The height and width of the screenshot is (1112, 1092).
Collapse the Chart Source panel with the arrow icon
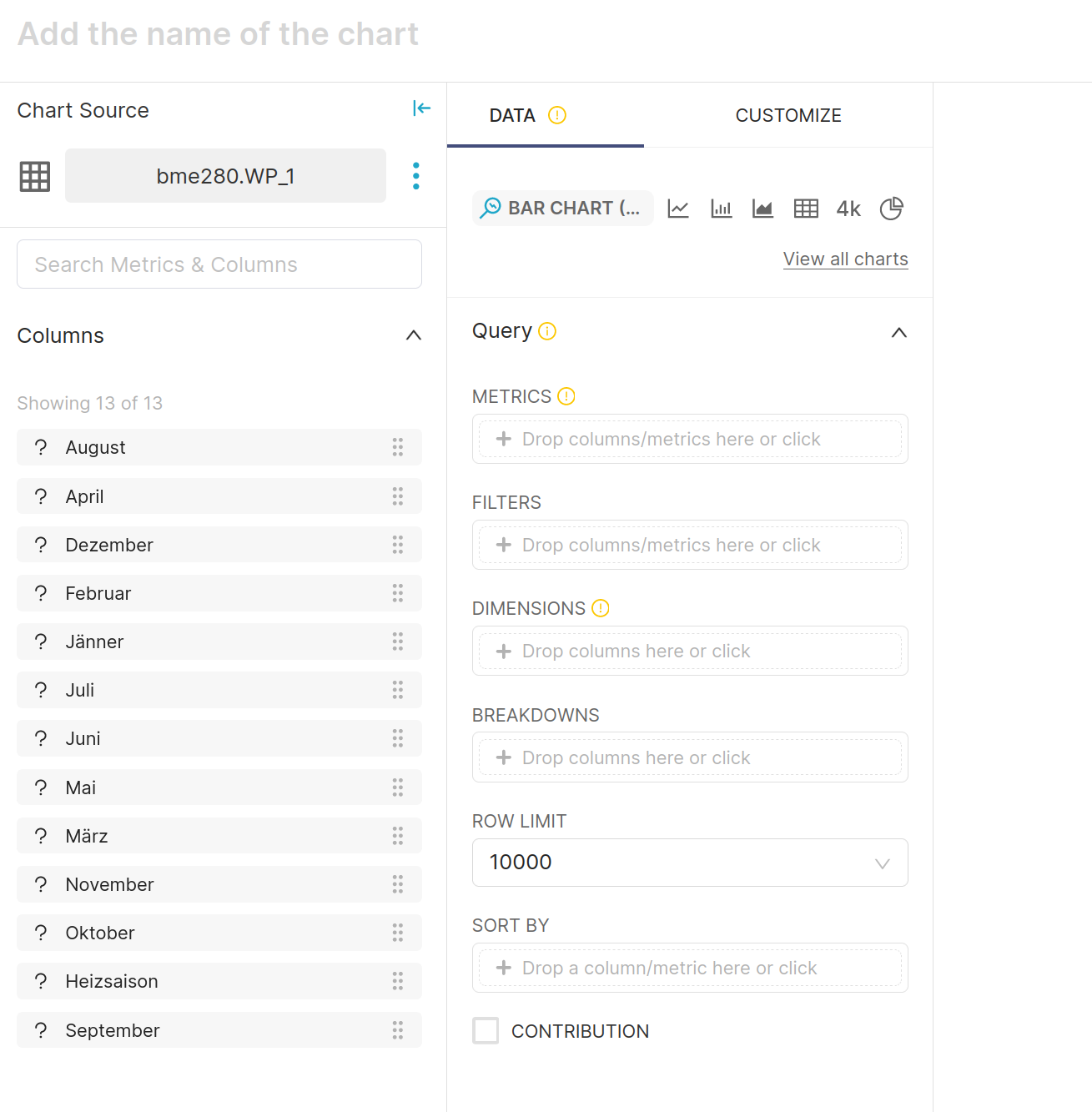coord(421,108)
